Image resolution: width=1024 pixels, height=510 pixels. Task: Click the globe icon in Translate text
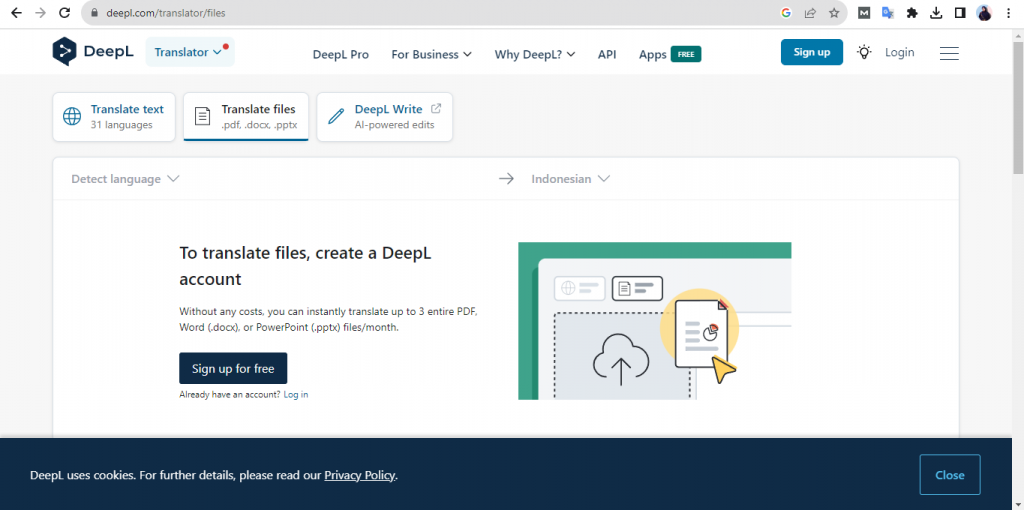[72, 116]
